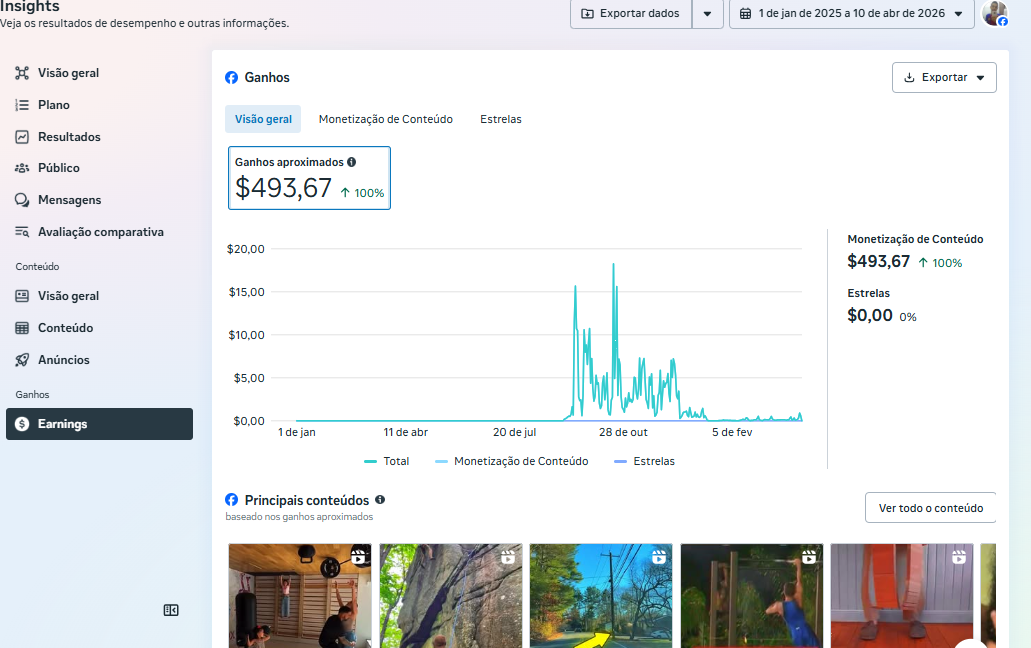This screenshot has width=1031, height=648.
Task: Click info icon next to Principais conteúdos
Action: 380,500
